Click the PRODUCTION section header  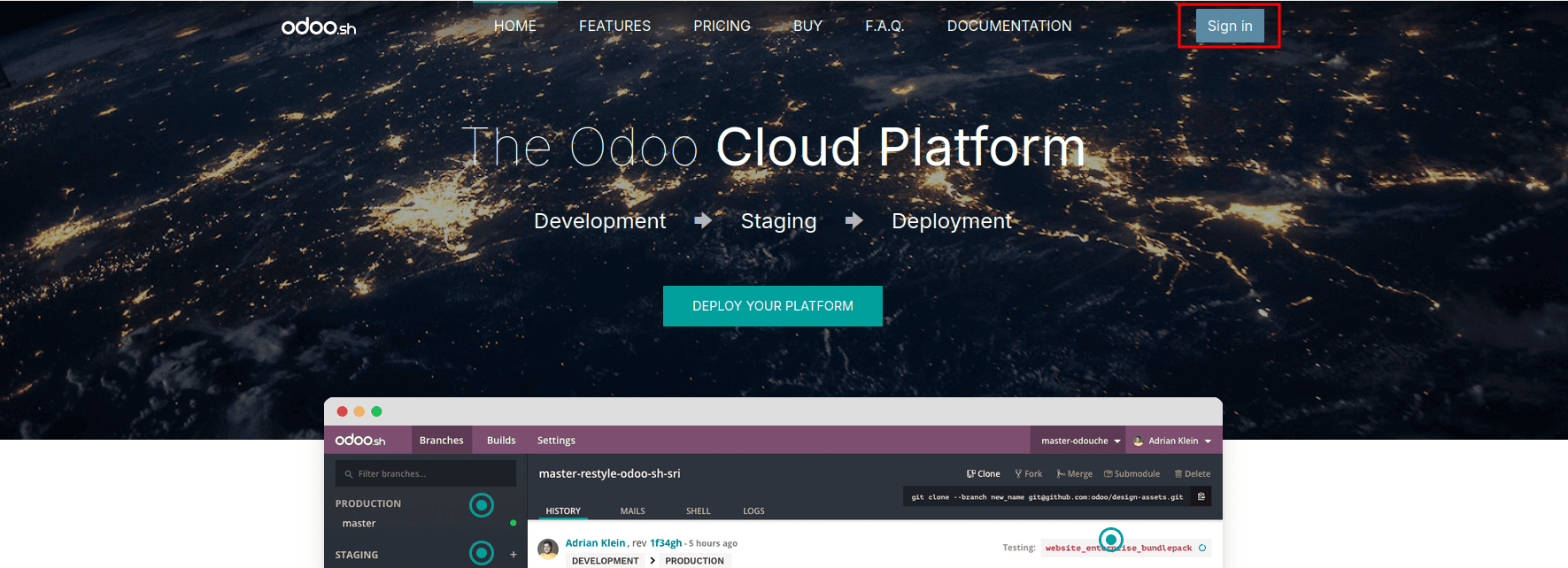(368, 503)
